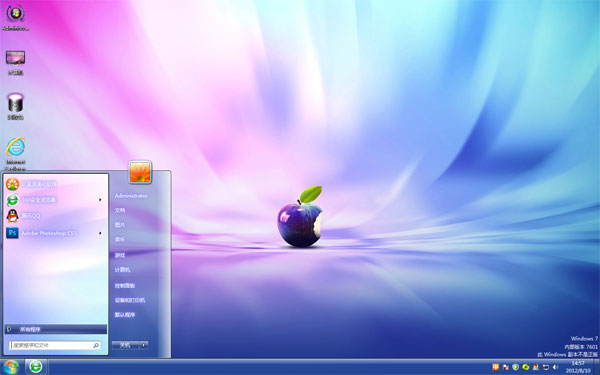Click the Windows Start orb
This screenshot has height=375, width=600.
click(x=11, y=367)
